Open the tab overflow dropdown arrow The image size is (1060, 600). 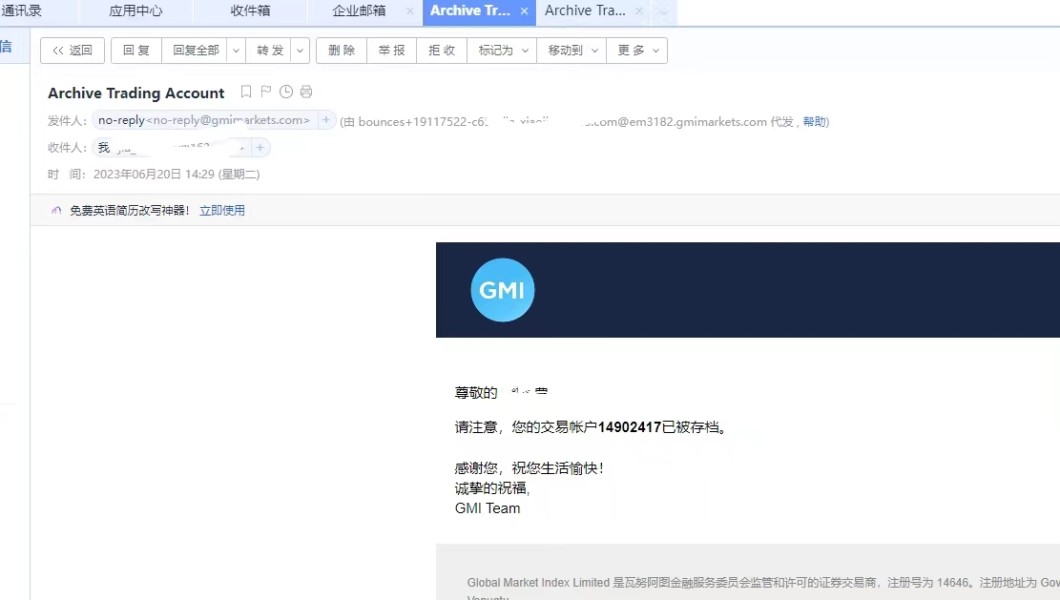pyautogui.click(x=663, y=12)
